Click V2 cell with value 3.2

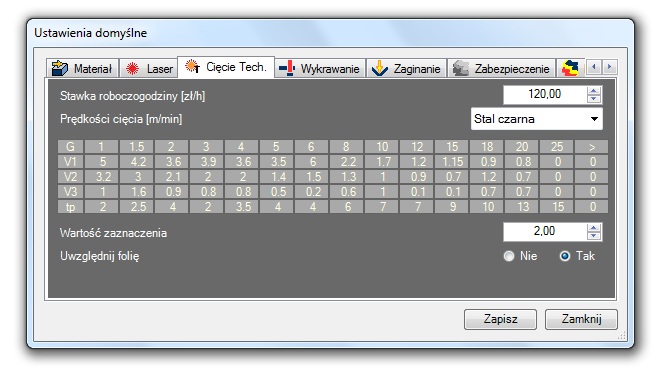click(101, 177)
